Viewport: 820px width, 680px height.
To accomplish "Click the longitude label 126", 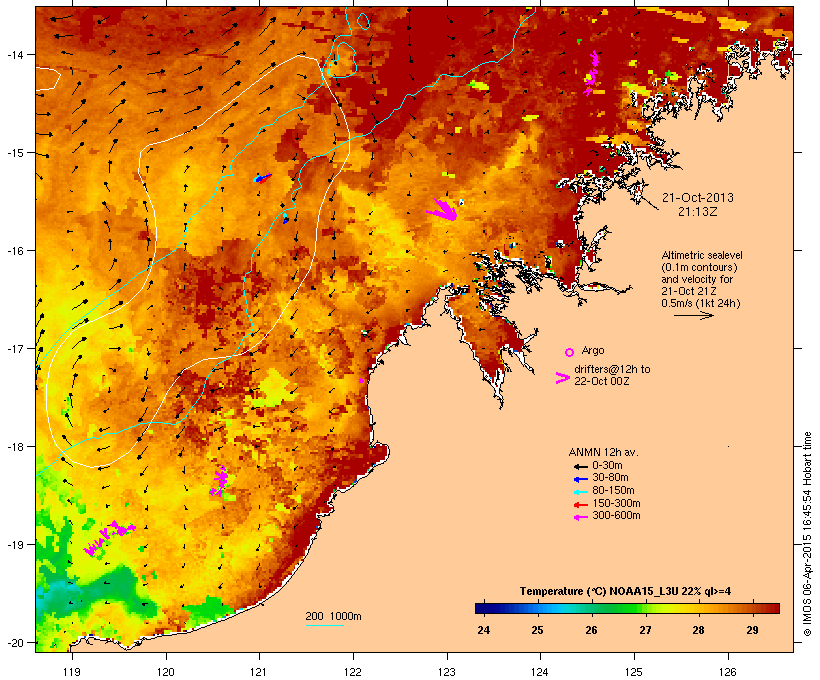I will pos(728,672).
